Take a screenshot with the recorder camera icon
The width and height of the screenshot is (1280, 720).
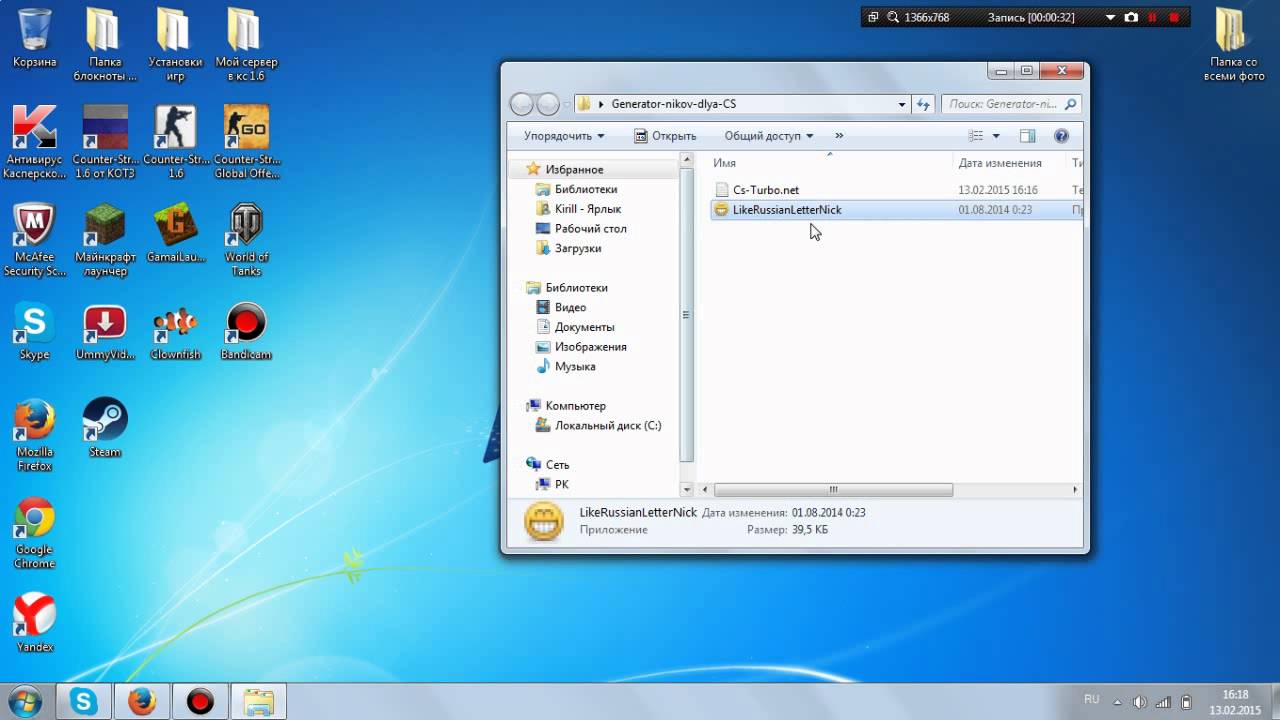1131,17
